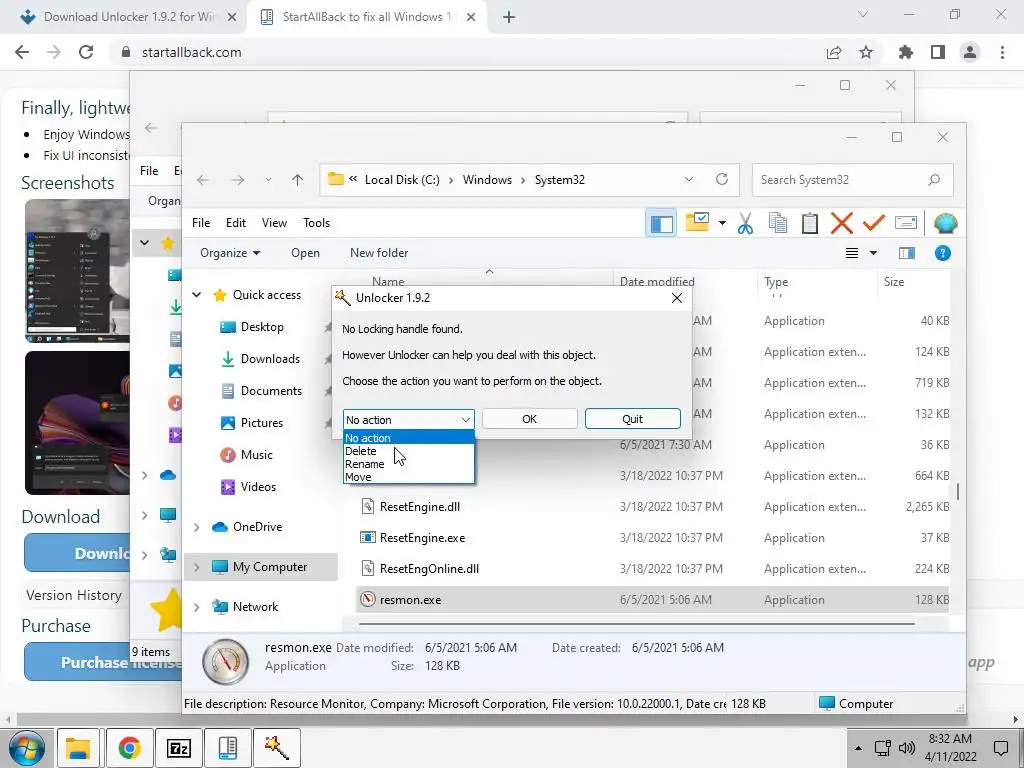Click the orange checkmark Properties icon
The image size is (1024, 768).
[873, 223]
